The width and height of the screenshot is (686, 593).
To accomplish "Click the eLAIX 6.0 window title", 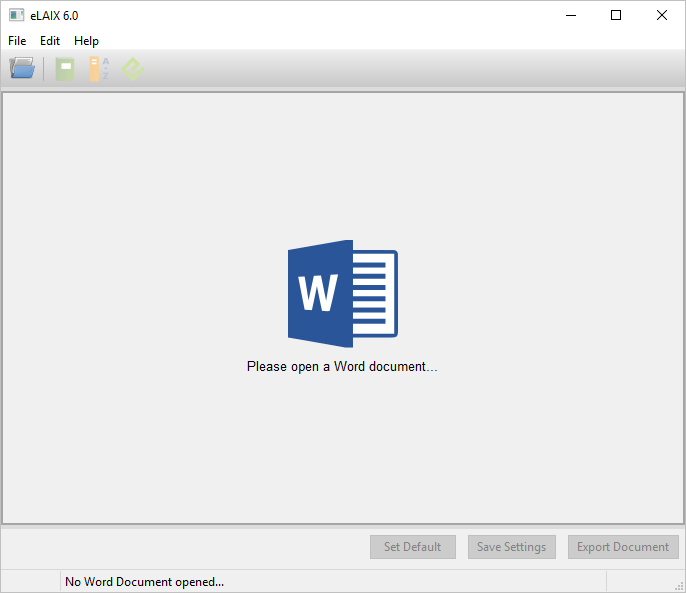I will [54, 15].
